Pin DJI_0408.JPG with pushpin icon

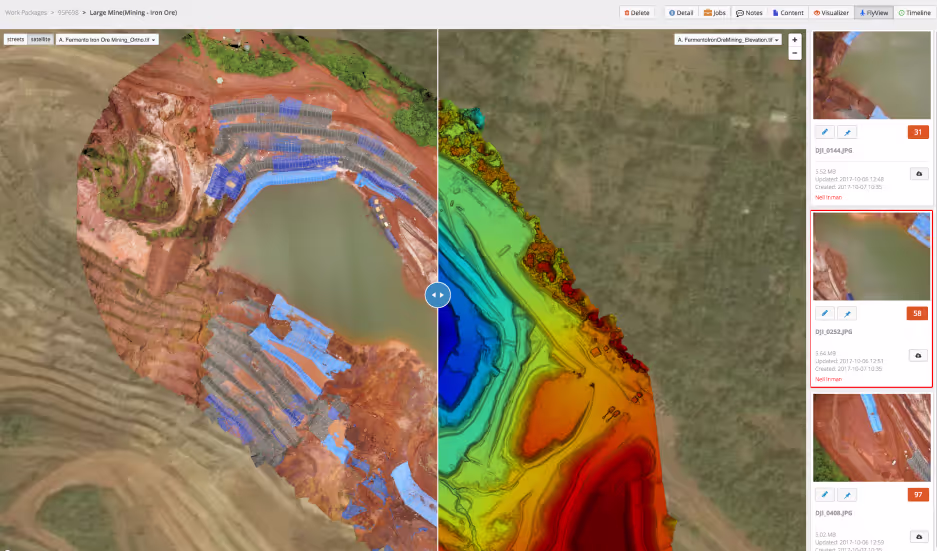pos(847,495)
